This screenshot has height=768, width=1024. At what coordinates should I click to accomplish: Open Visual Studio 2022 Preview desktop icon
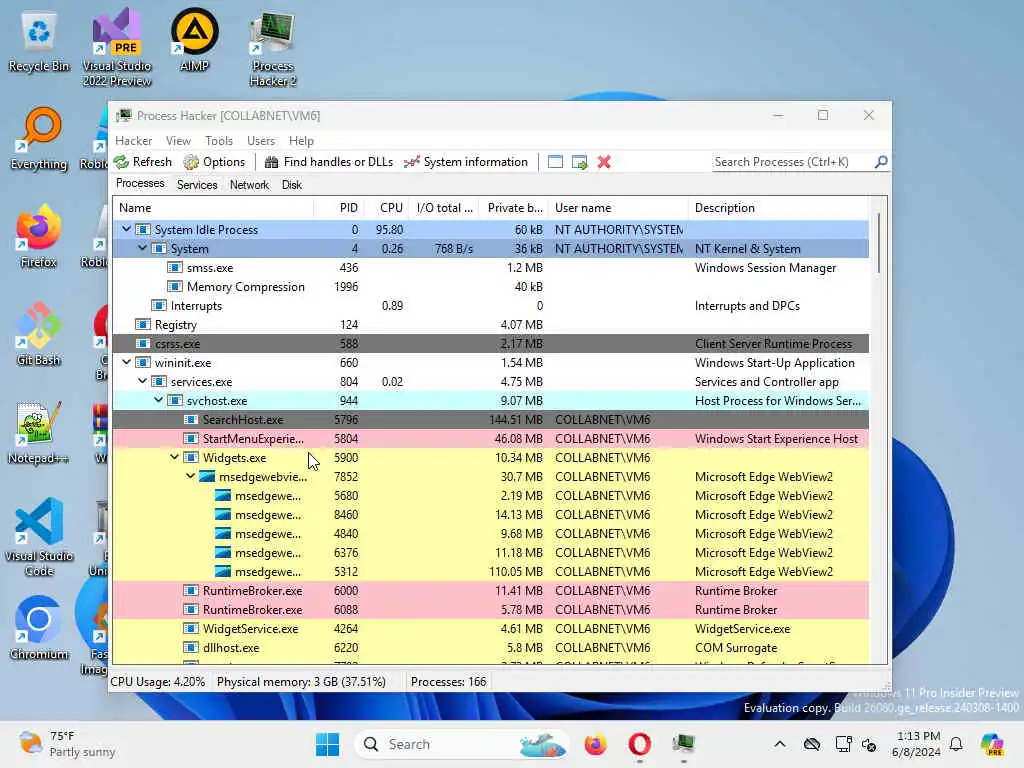tap(117, 48)
